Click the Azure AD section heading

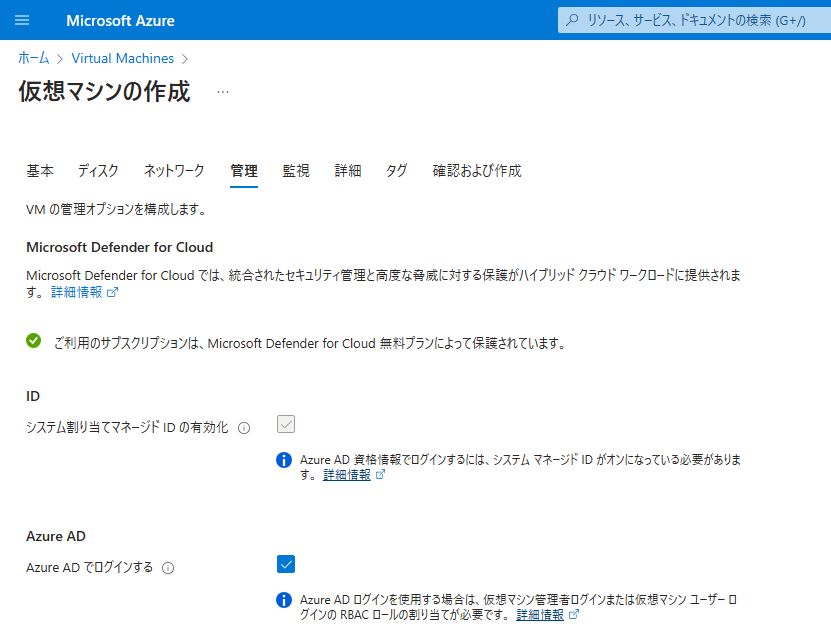[x=56, y=537]
